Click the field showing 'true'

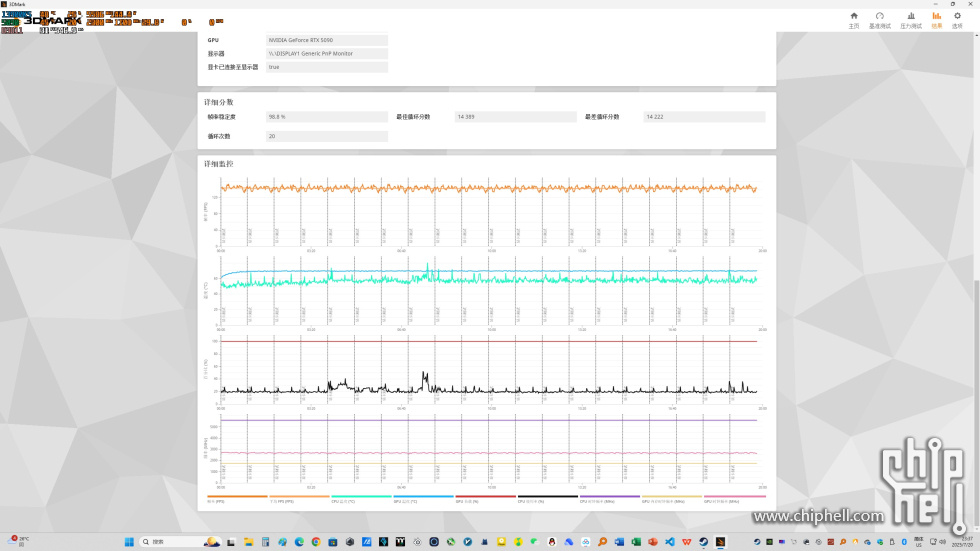pos(327,67)
